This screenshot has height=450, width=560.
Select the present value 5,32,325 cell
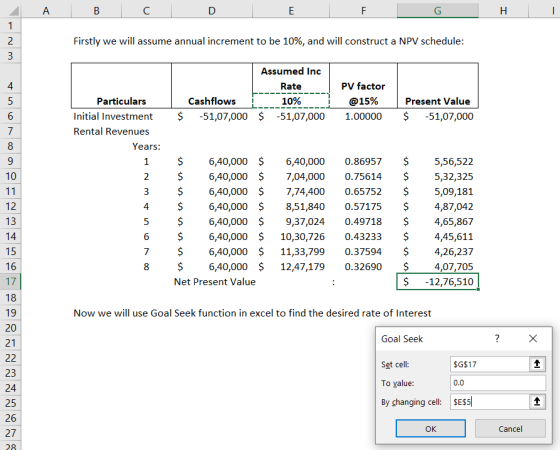click(x=438, y=176)
